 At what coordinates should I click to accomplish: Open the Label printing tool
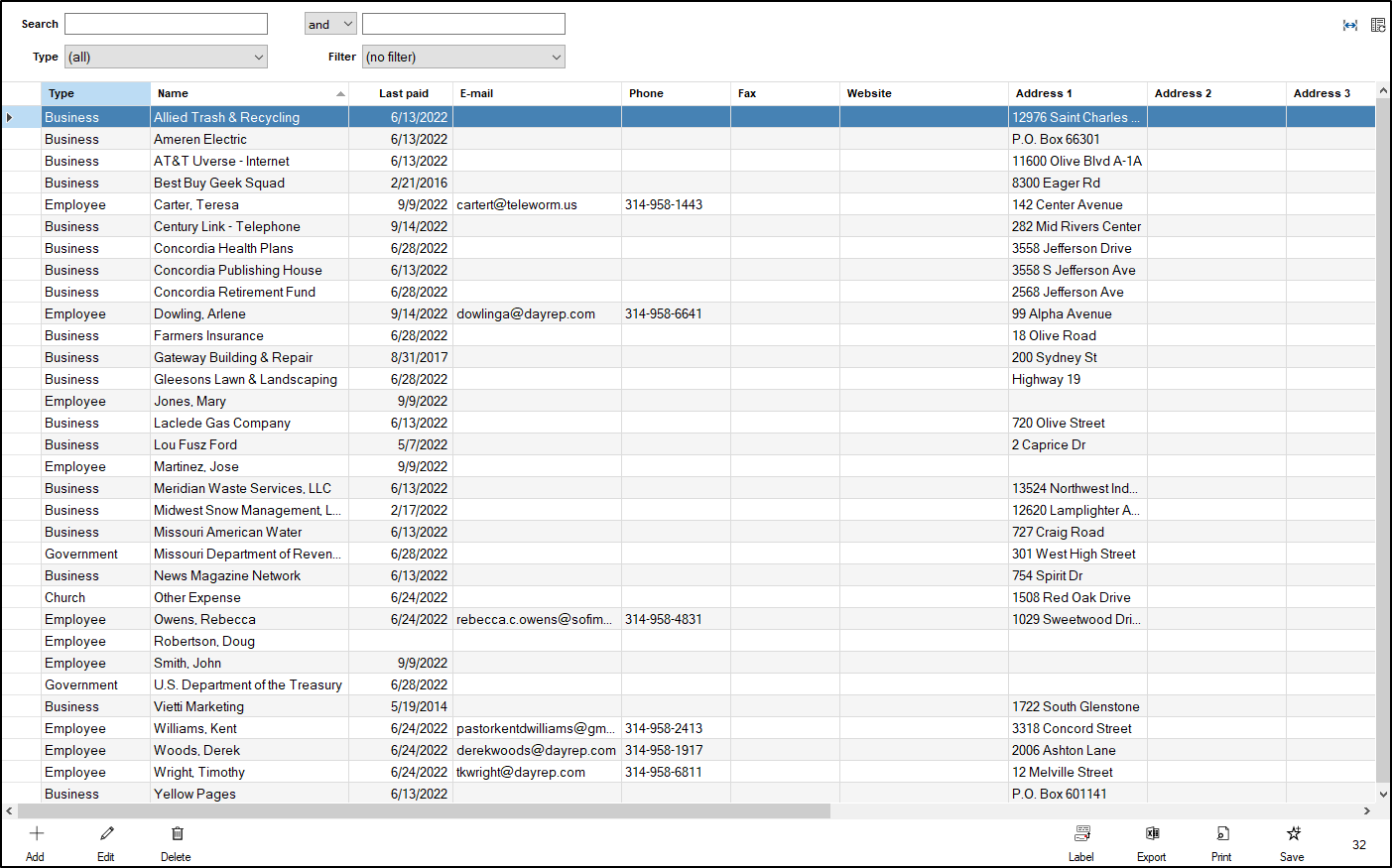pyautogui.click(x=1081, y=834)
